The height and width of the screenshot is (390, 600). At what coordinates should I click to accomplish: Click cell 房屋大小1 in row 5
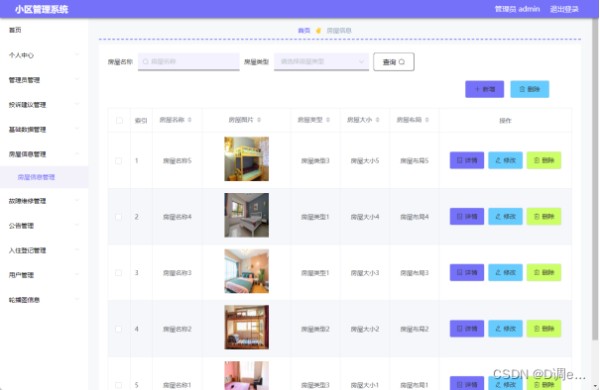pos(365,385)
